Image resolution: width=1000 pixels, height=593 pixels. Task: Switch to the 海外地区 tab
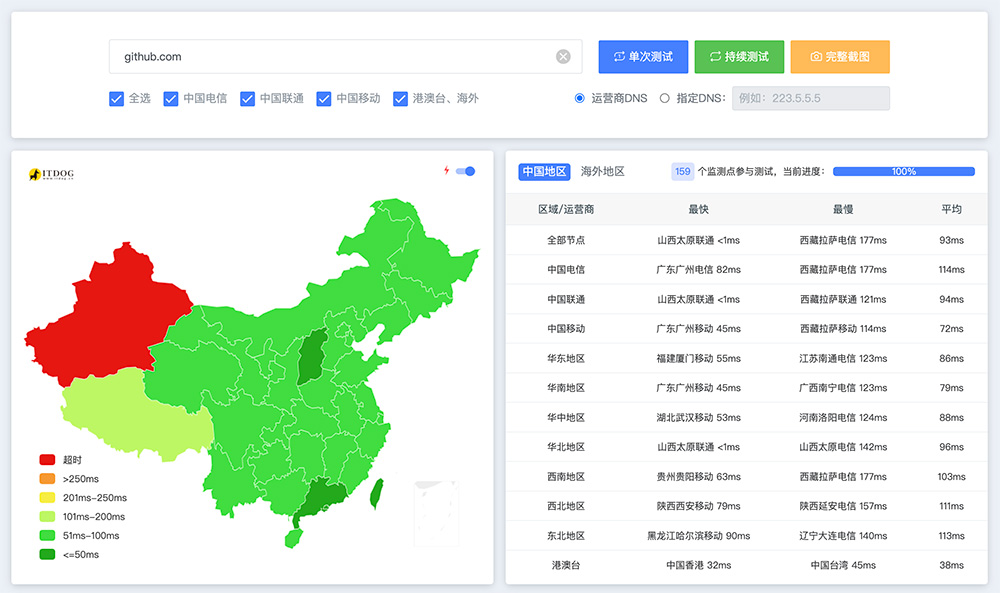[603, 172]
